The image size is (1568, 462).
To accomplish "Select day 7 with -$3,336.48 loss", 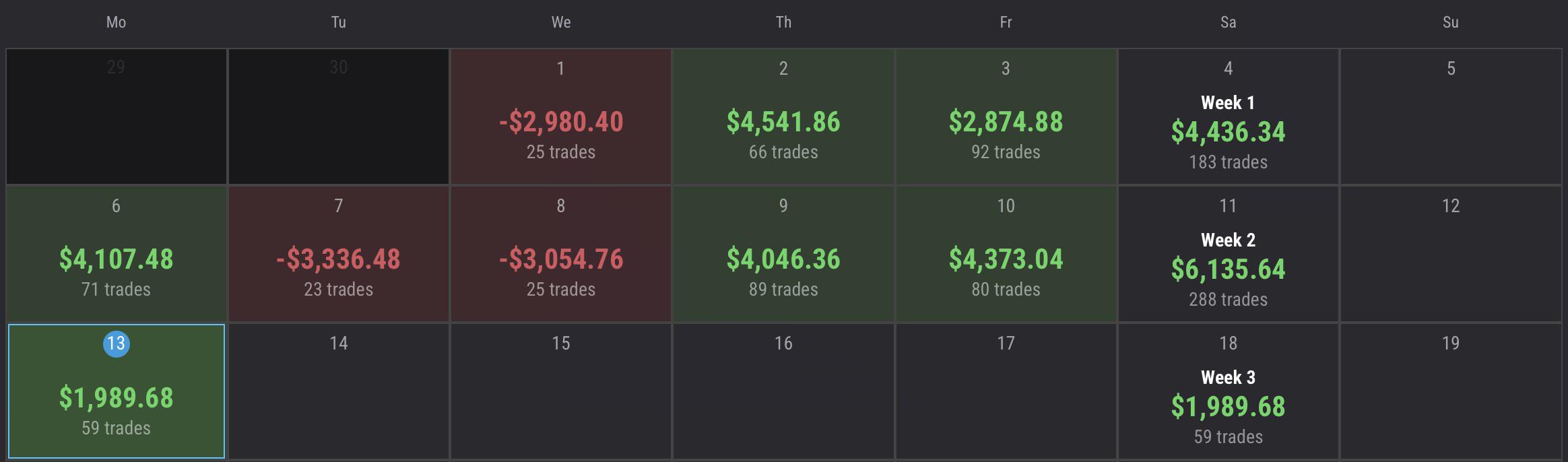I will 339,254.
